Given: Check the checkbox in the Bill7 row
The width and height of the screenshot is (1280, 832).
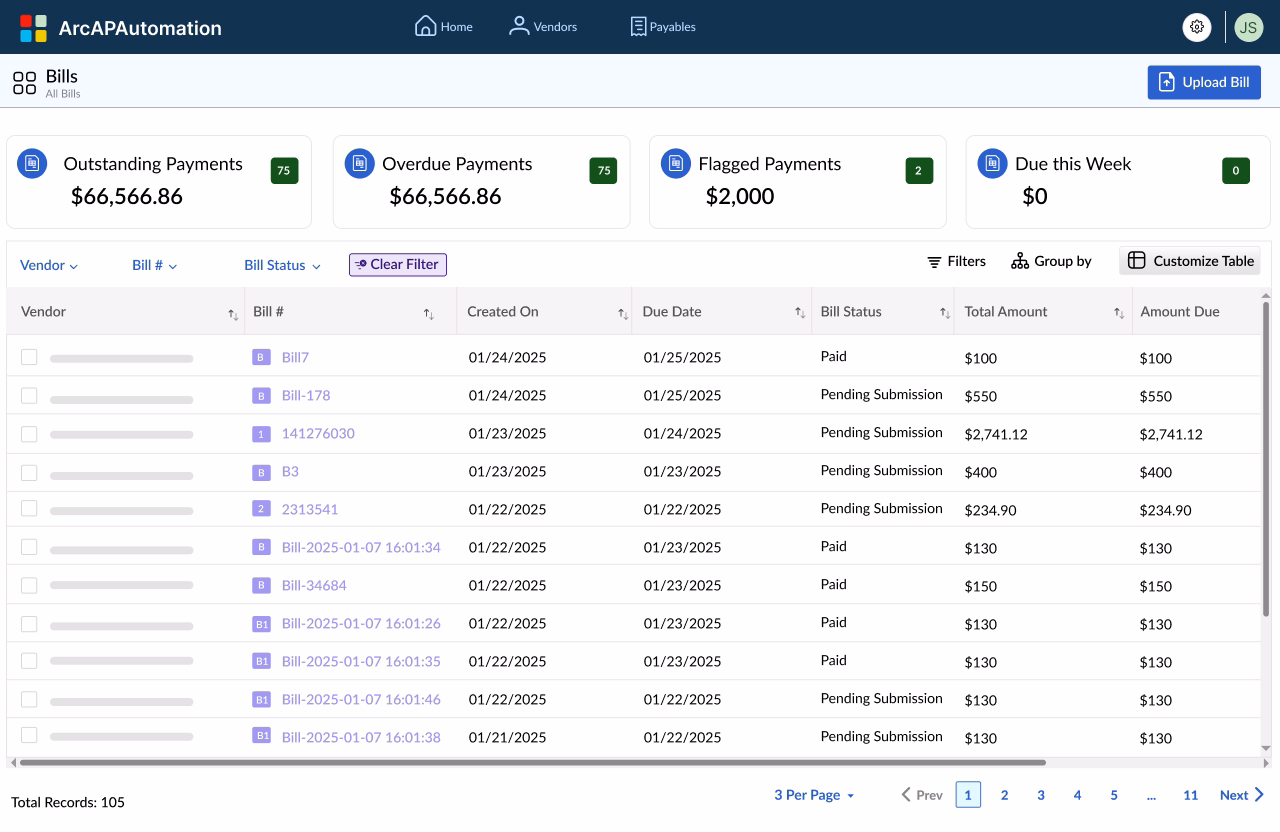Looking at the screenshot, I should click(29, 357).
